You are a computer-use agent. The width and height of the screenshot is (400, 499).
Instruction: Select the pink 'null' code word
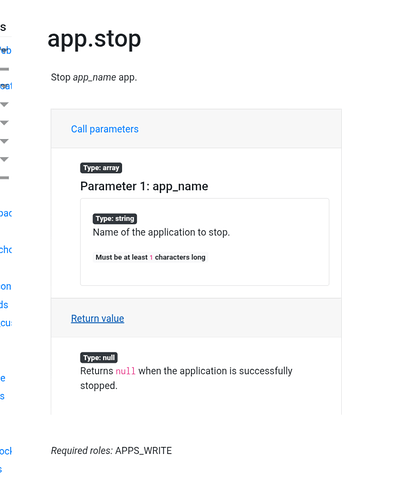tap(125, 371)
